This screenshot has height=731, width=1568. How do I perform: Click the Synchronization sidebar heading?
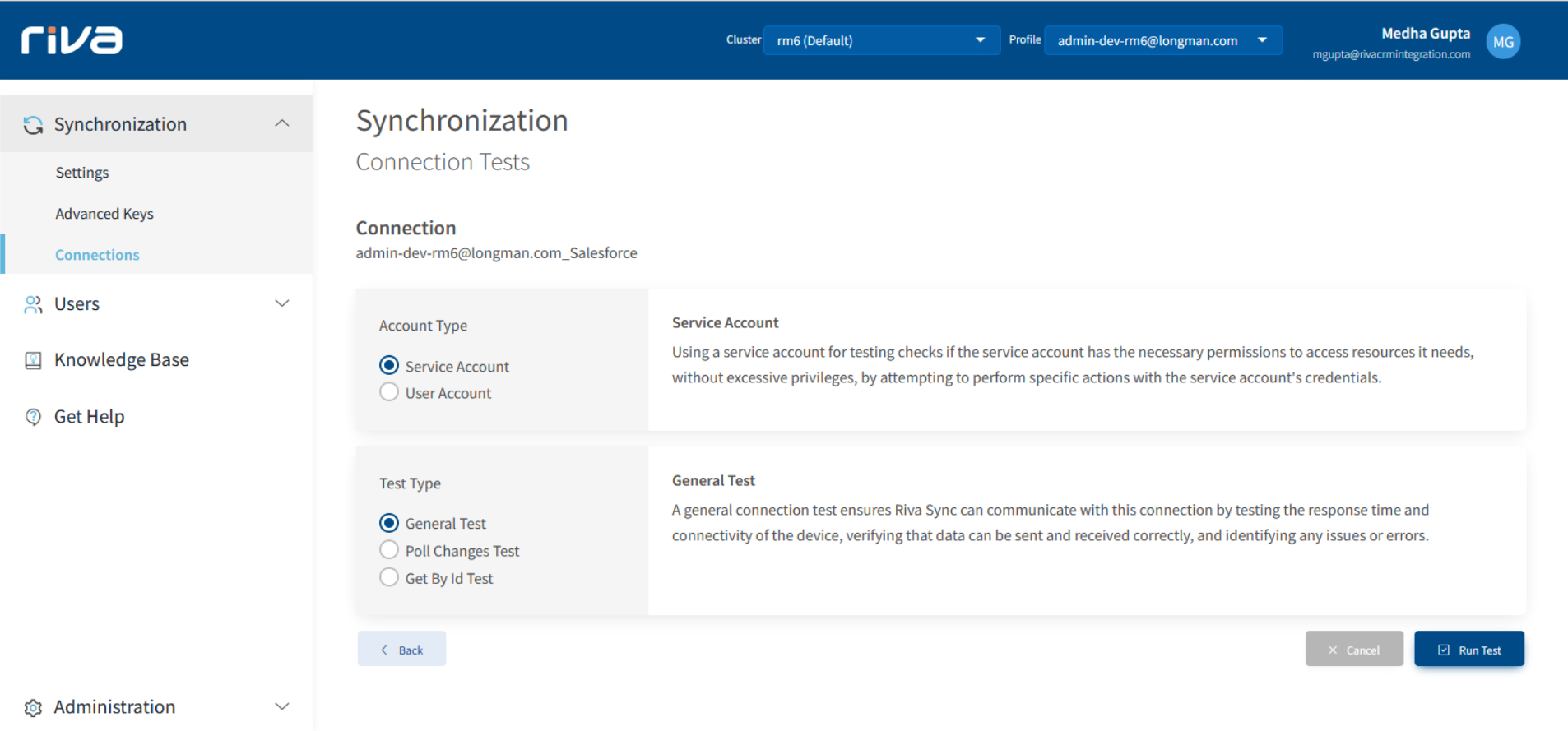click(x=120, y=124)
